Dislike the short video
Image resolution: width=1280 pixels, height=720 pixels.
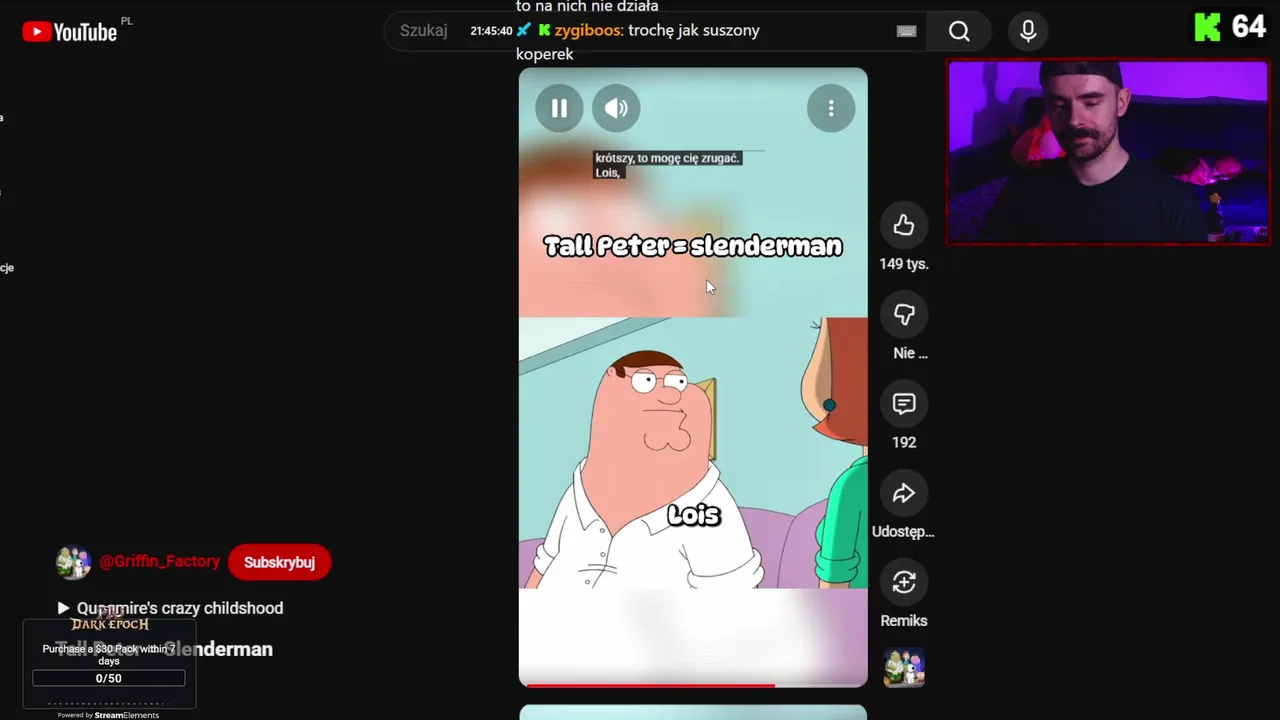904,314
